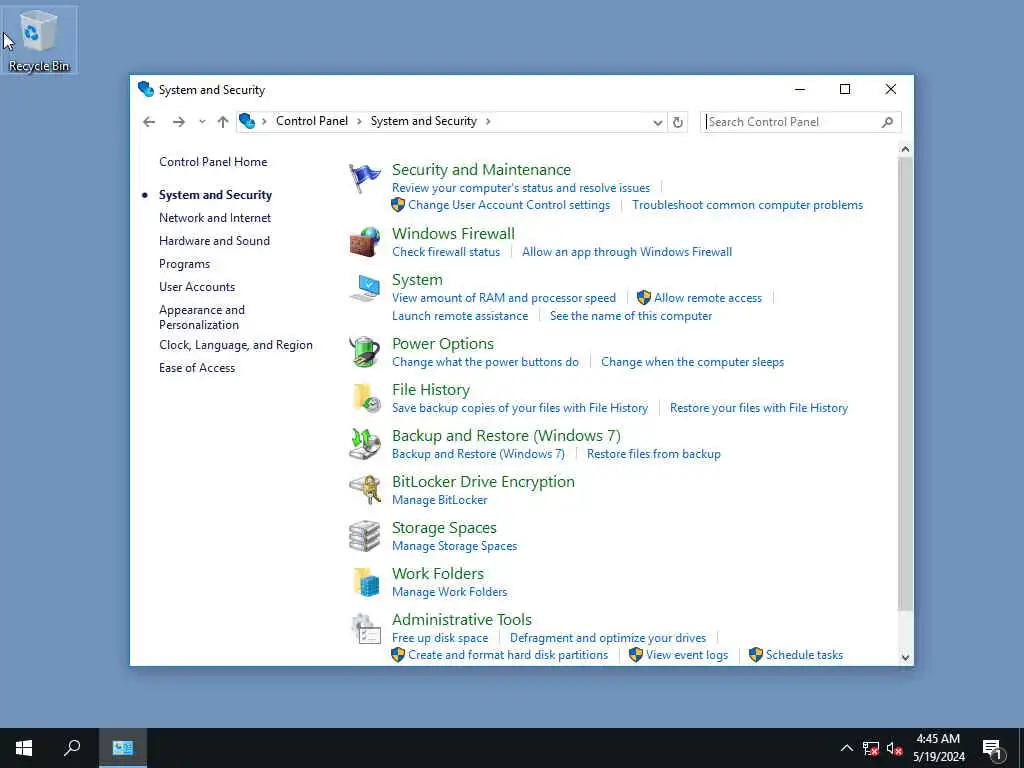
Task: Expand the chevron before Control Panel breadcrumb
Action: pyautogui.click(x=264, y=121)
